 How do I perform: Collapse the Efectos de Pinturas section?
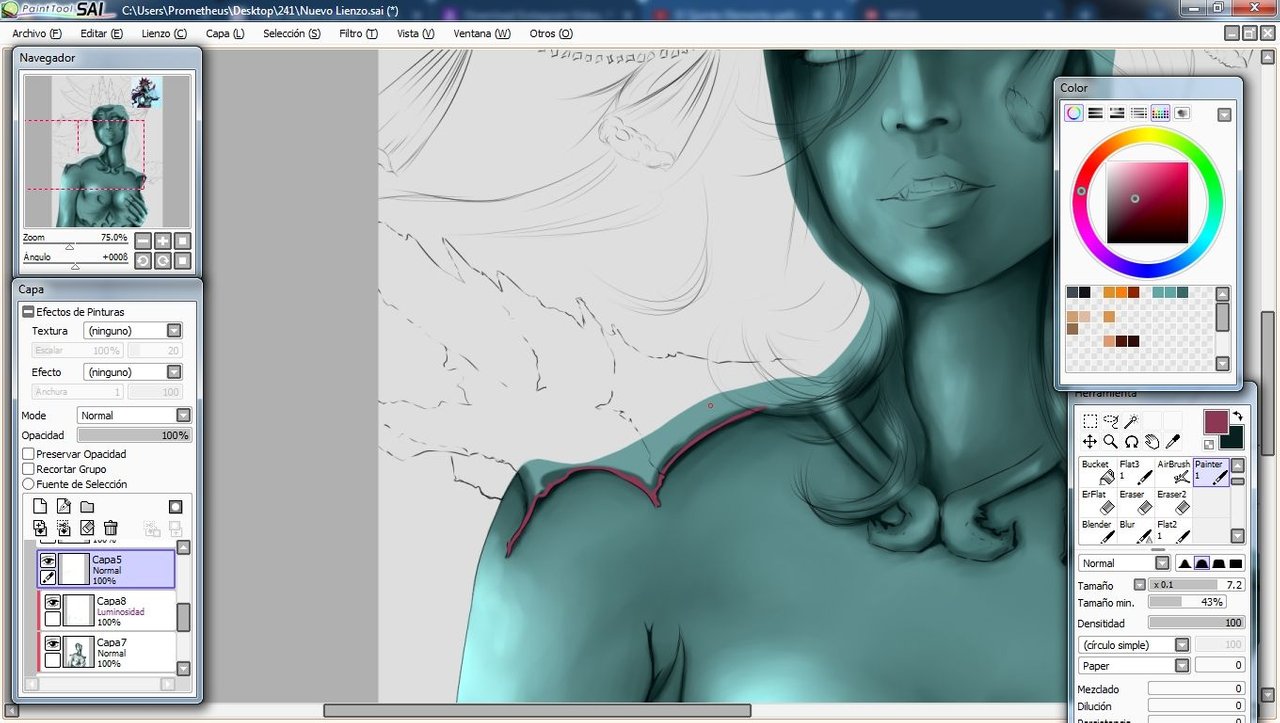[28, 312]
